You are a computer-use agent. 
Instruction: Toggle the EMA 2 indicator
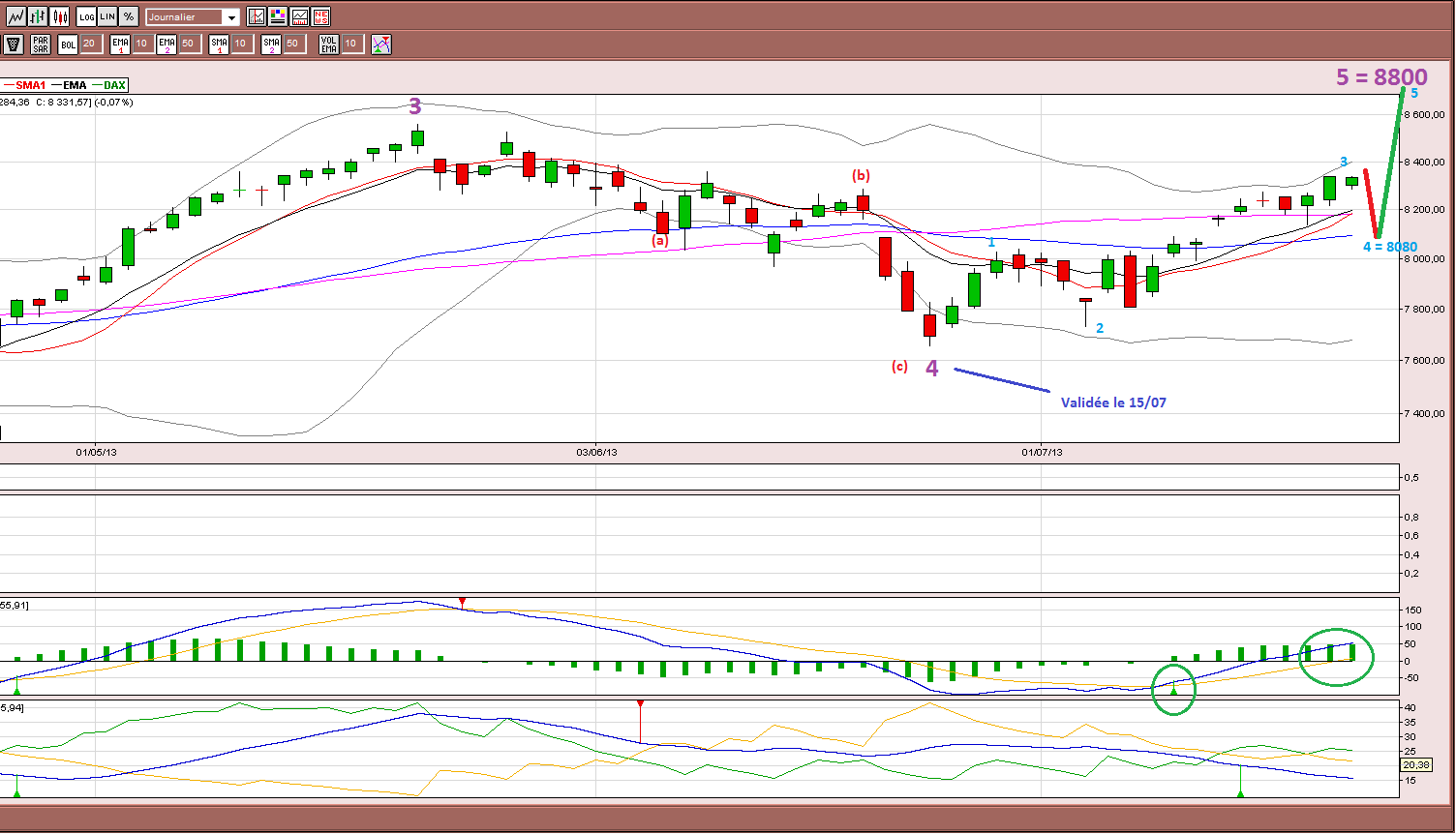click(167, 44)
